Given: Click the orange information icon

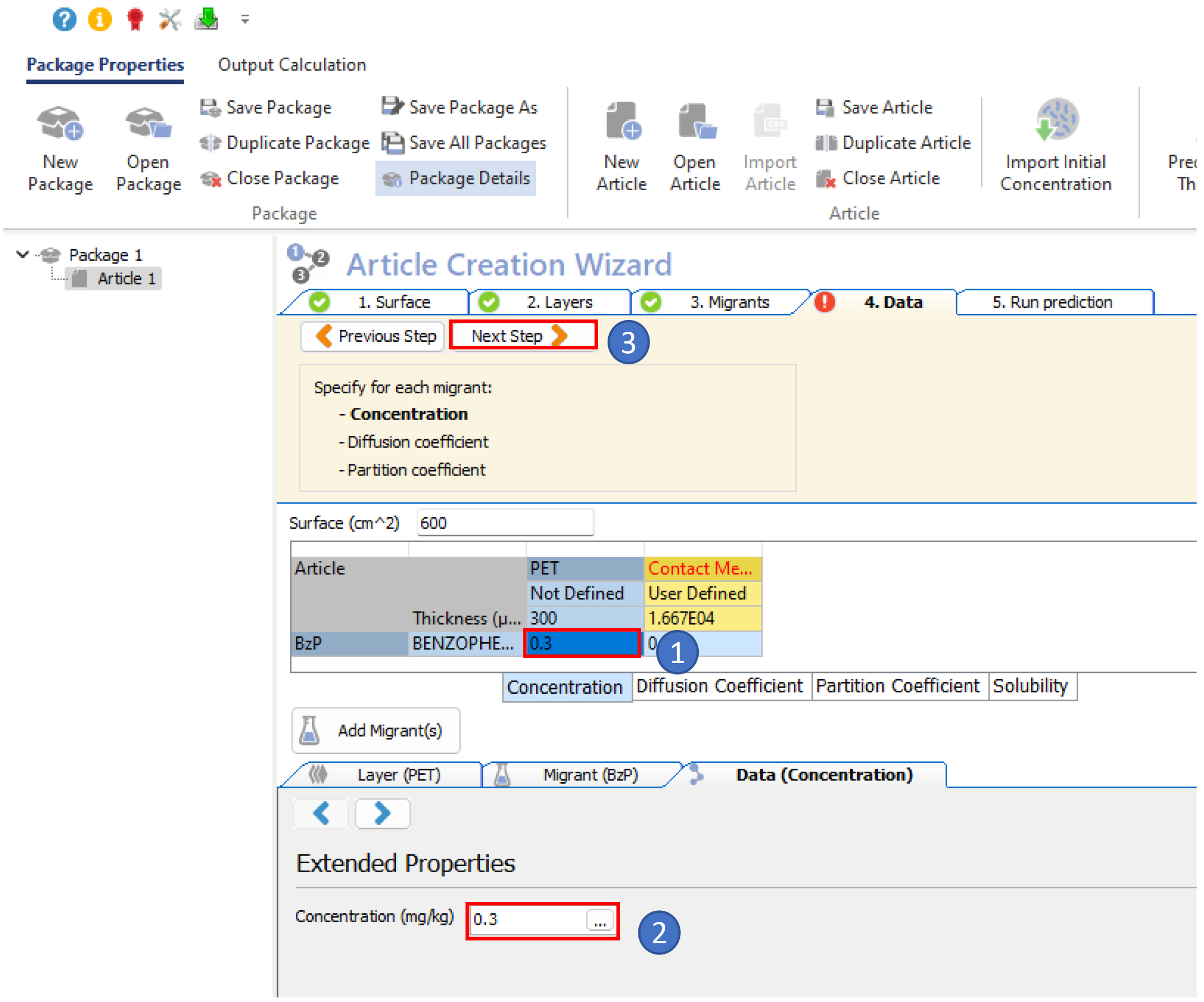Looking at the screenshot, I should coord(100,20).
